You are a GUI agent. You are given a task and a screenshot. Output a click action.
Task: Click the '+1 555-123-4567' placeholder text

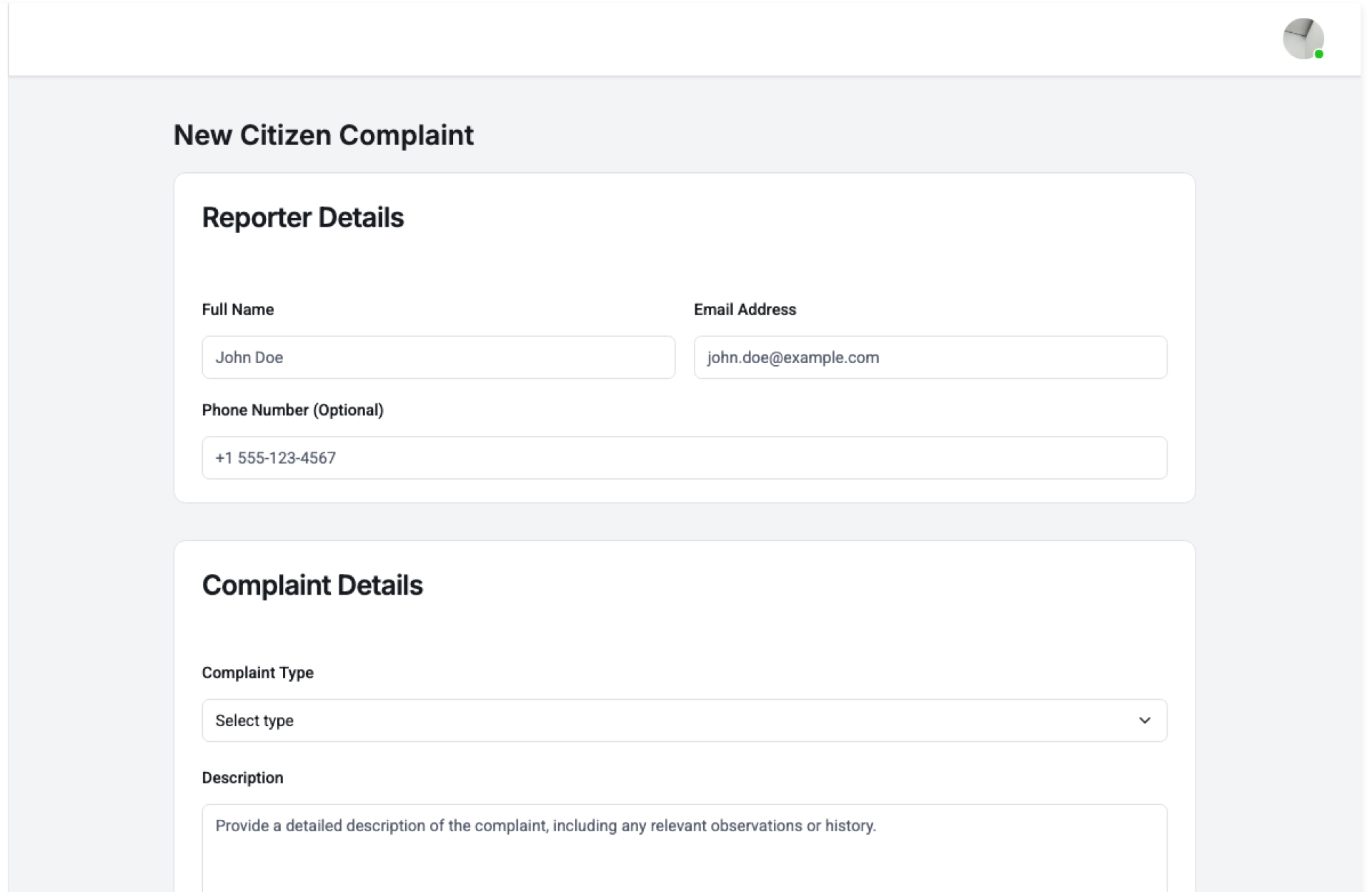(x=276, y=458)
